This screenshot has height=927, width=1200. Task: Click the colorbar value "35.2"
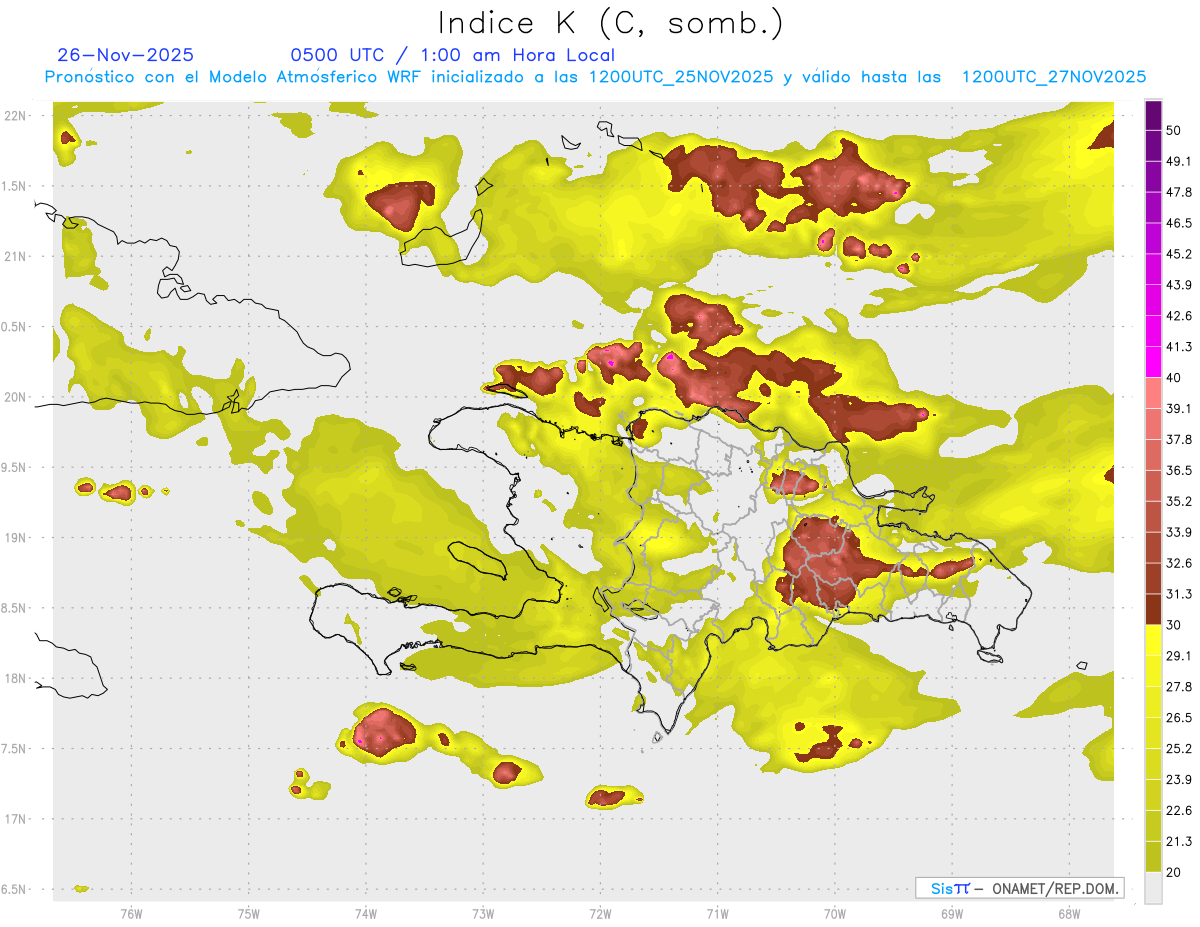coord(1179,501)
